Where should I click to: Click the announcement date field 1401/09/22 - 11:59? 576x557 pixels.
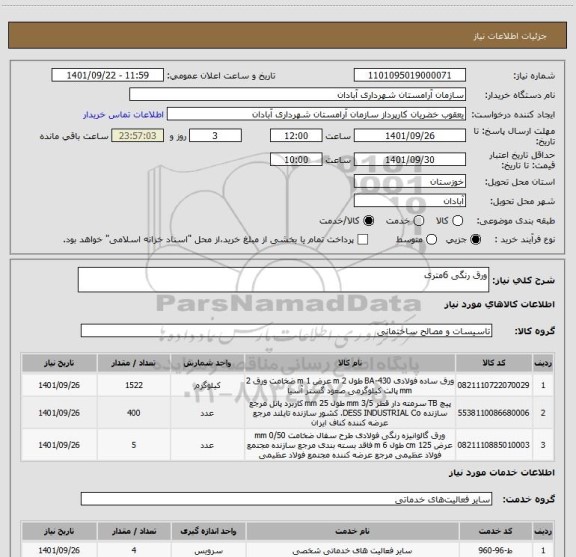[x=108, y=75]
